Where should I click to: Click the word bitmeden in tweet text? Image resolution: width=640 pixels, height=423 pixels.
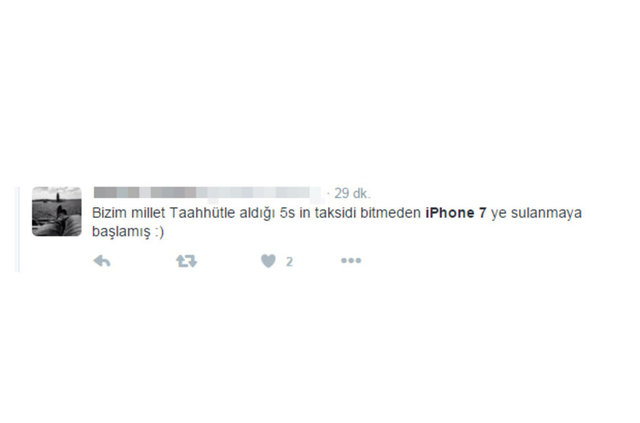click(x=391, y=213)
